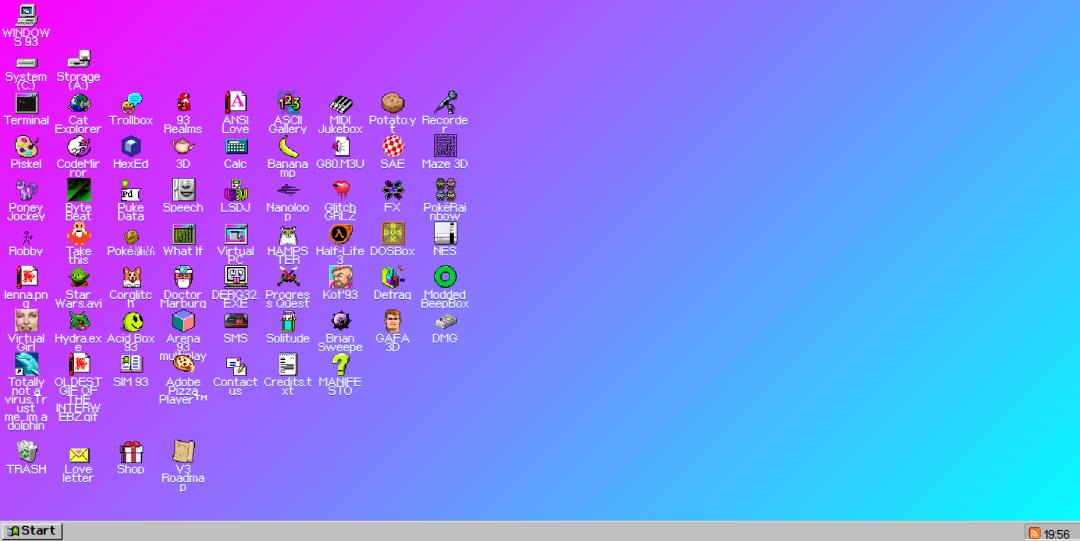Open the Credits.txt file icon

pos(287,365)
